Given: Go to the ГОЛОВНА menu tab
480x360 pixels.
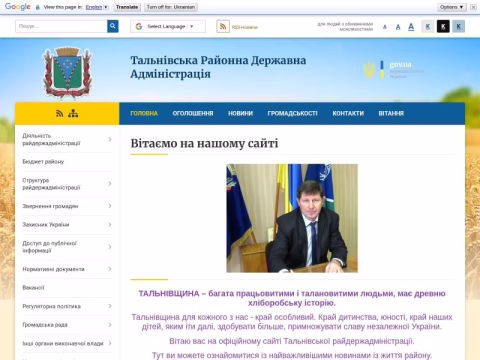Looking at the screenshot, I should [144, 113].
